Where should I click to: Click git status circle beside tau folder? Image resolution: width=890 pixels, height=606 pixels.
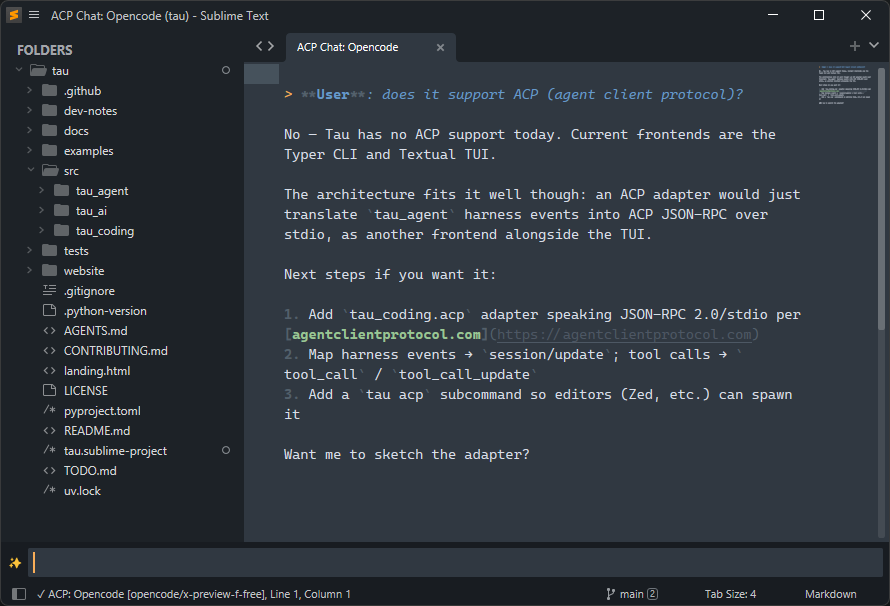pyautogui.click(x=226, y=70)
